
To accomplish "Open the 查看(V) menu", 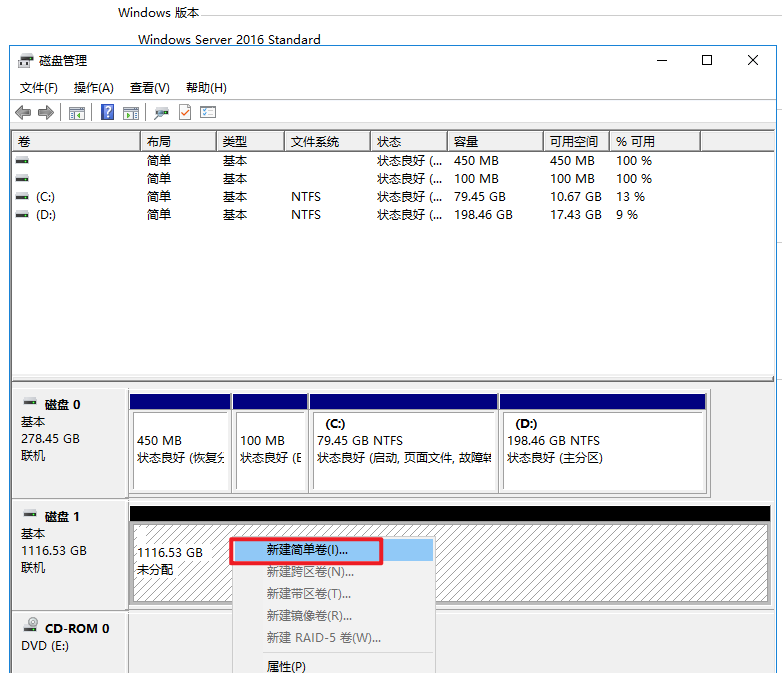I will point(149,88).
